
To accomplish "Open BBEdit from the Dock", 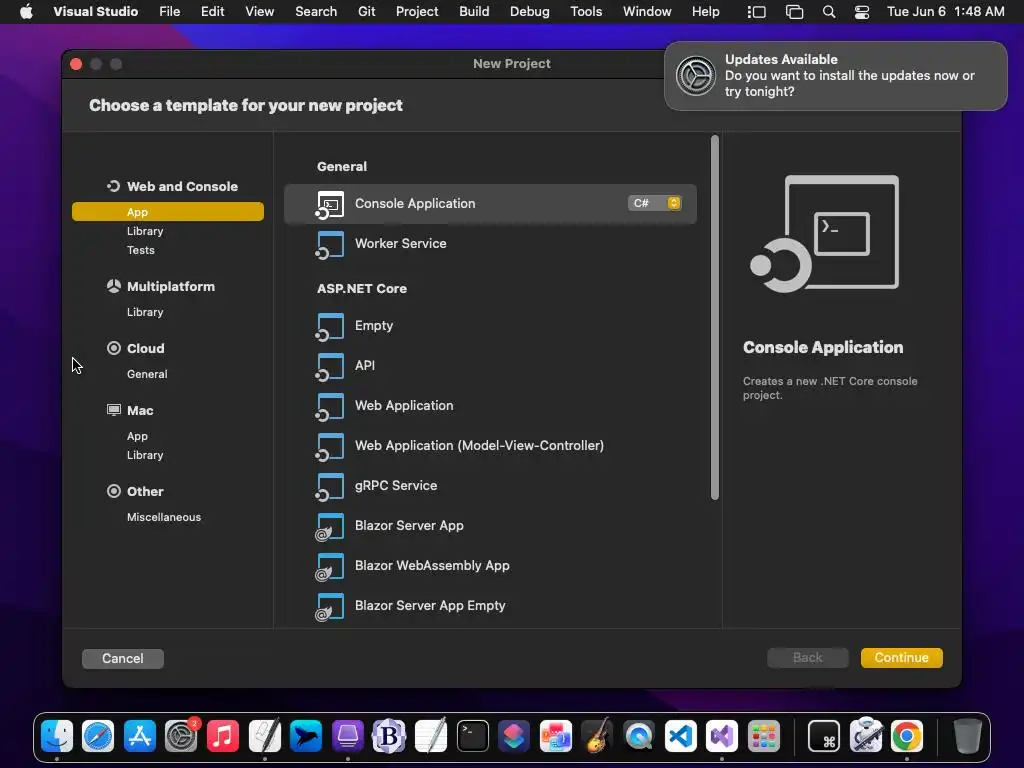I will coord(389,737).
